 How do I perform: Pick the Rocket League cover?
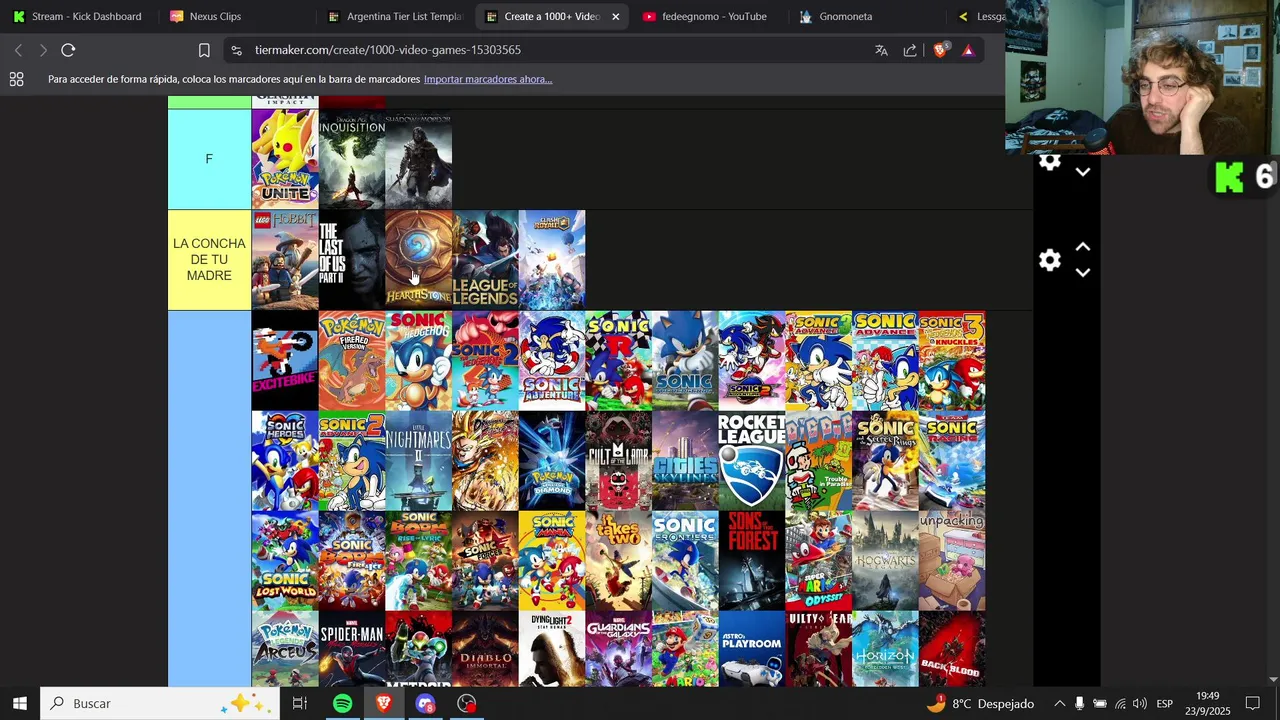752,461
